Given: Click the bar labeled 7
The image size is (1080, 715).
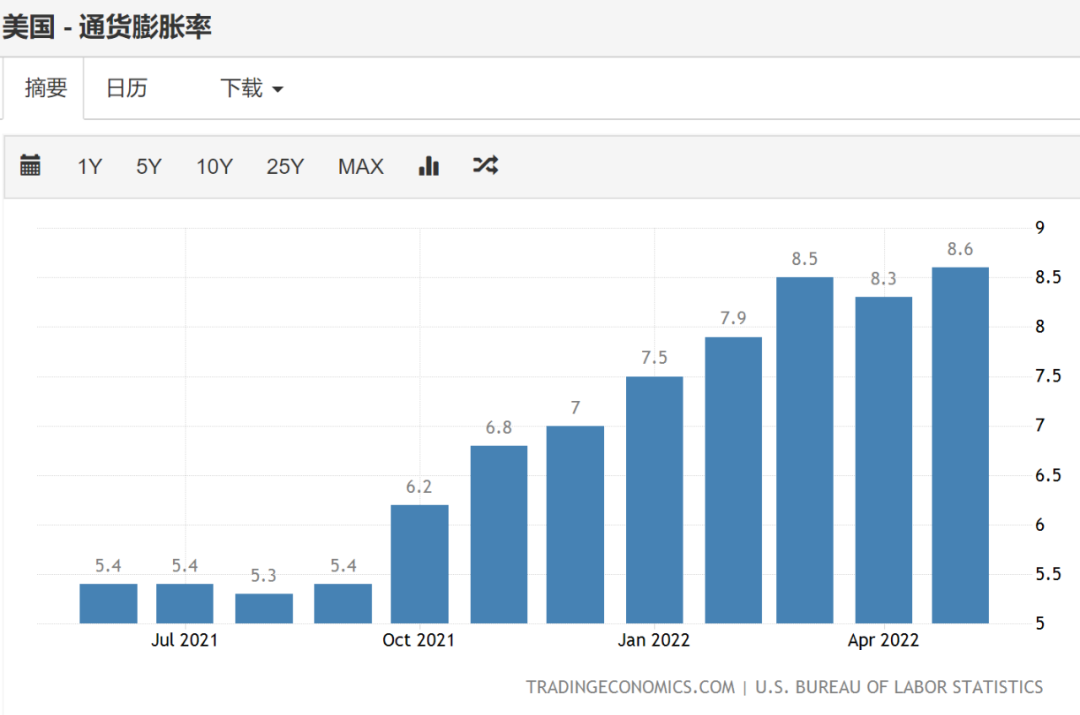Looking at the screenshot, I should [575, 525].
